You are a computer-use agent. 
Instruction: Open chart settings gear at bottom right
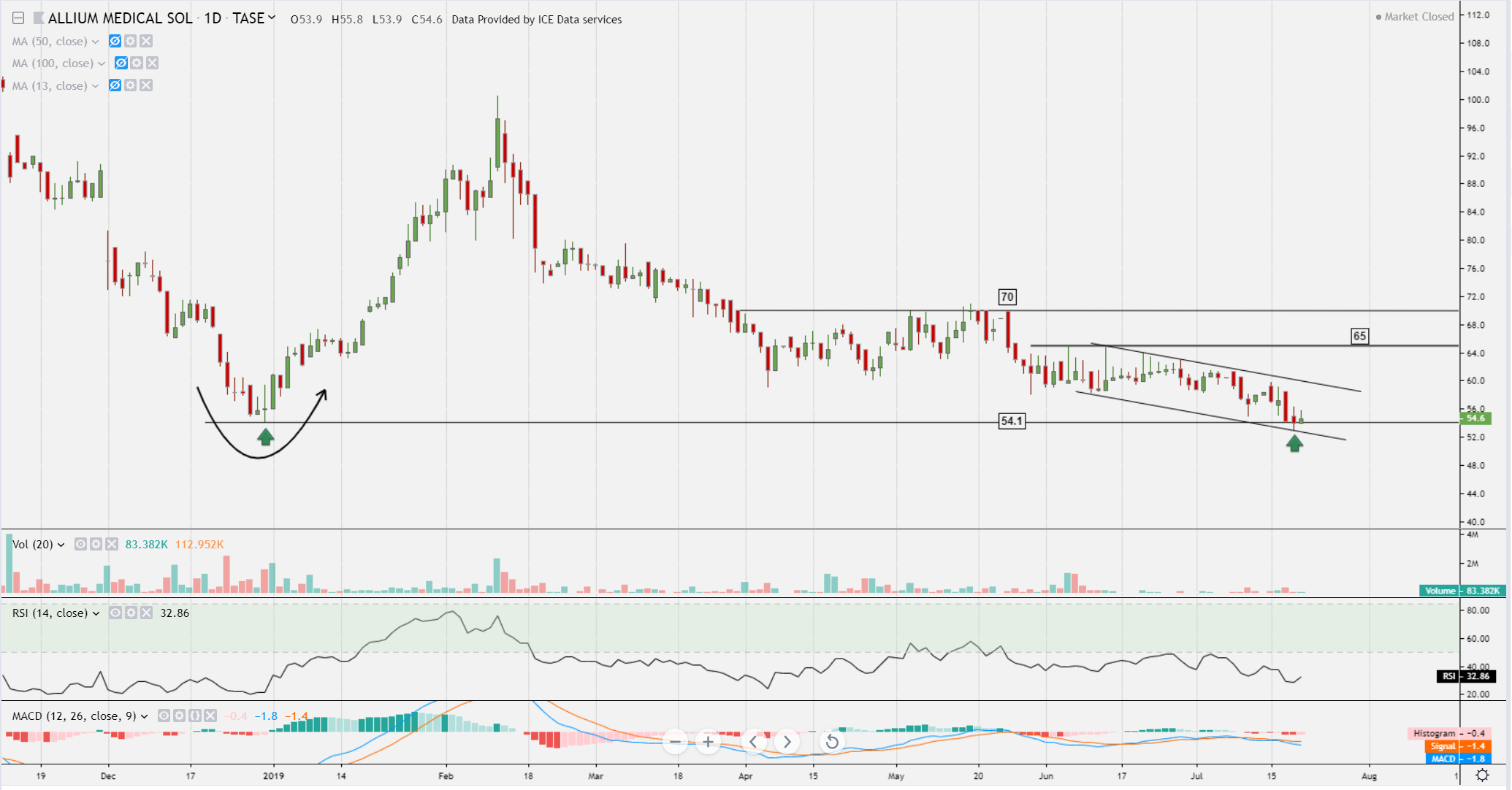pos(1482,775)
